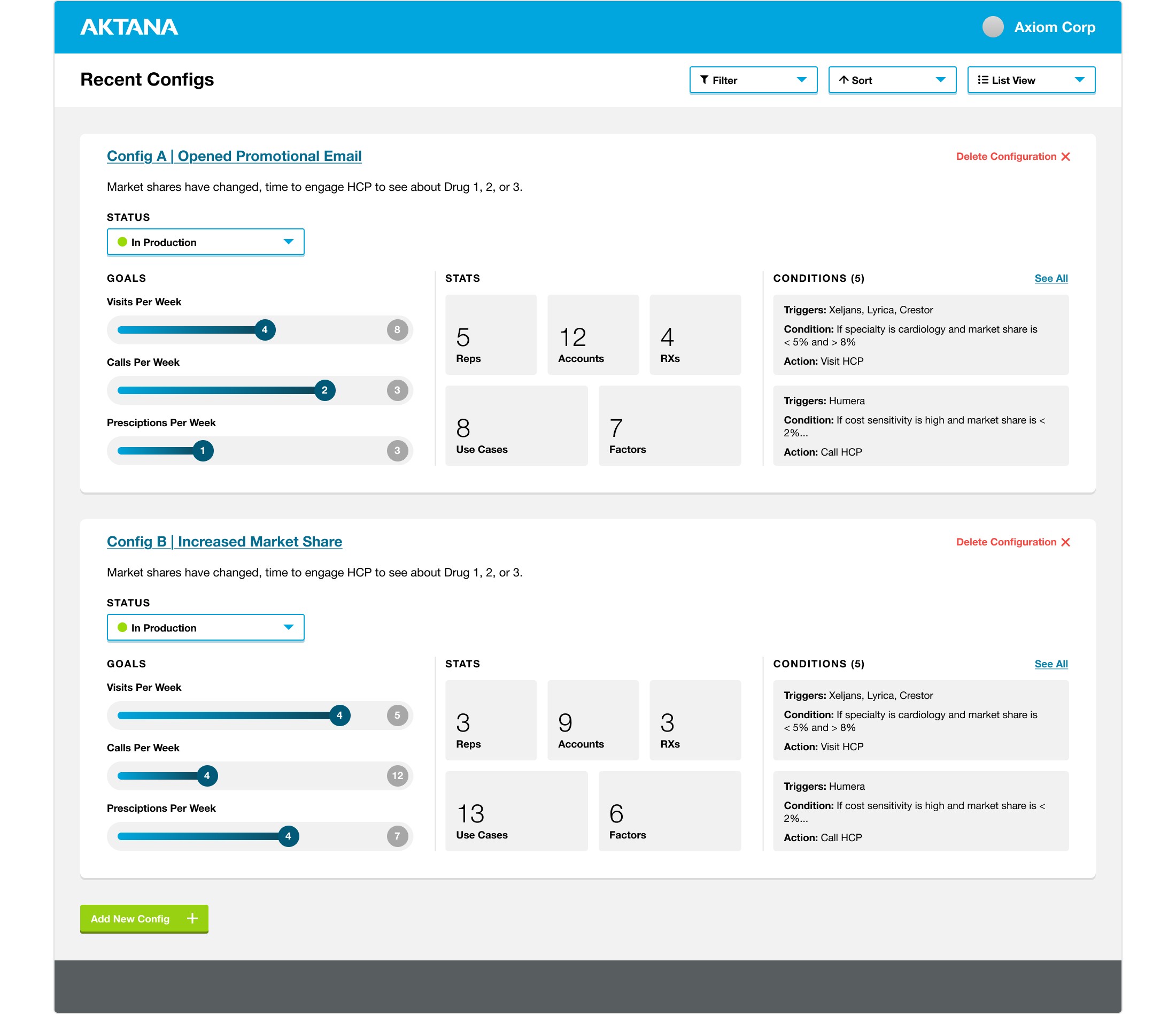The height and width of the screenshot is (1016, 1176).
Task: Open Config A Xeljans, Lyrica, Crestor condition card
Action: click(x=920, y=335)
